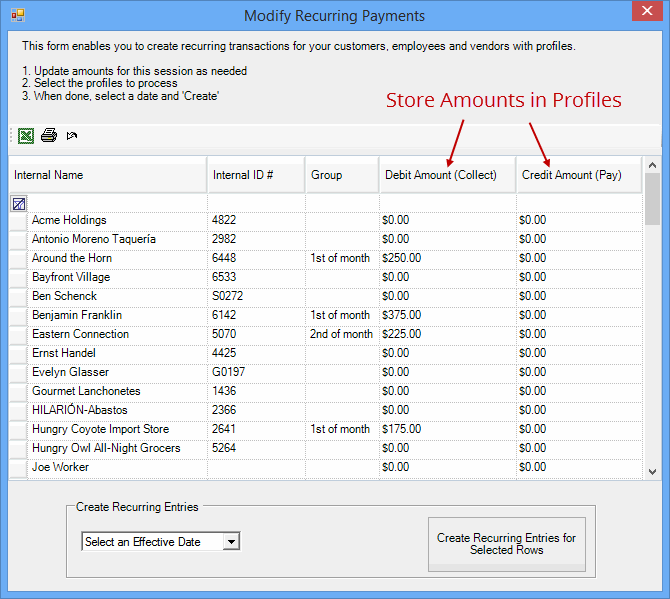Click the application icon in the title bar
670x599 pixels.
(17, 16)
